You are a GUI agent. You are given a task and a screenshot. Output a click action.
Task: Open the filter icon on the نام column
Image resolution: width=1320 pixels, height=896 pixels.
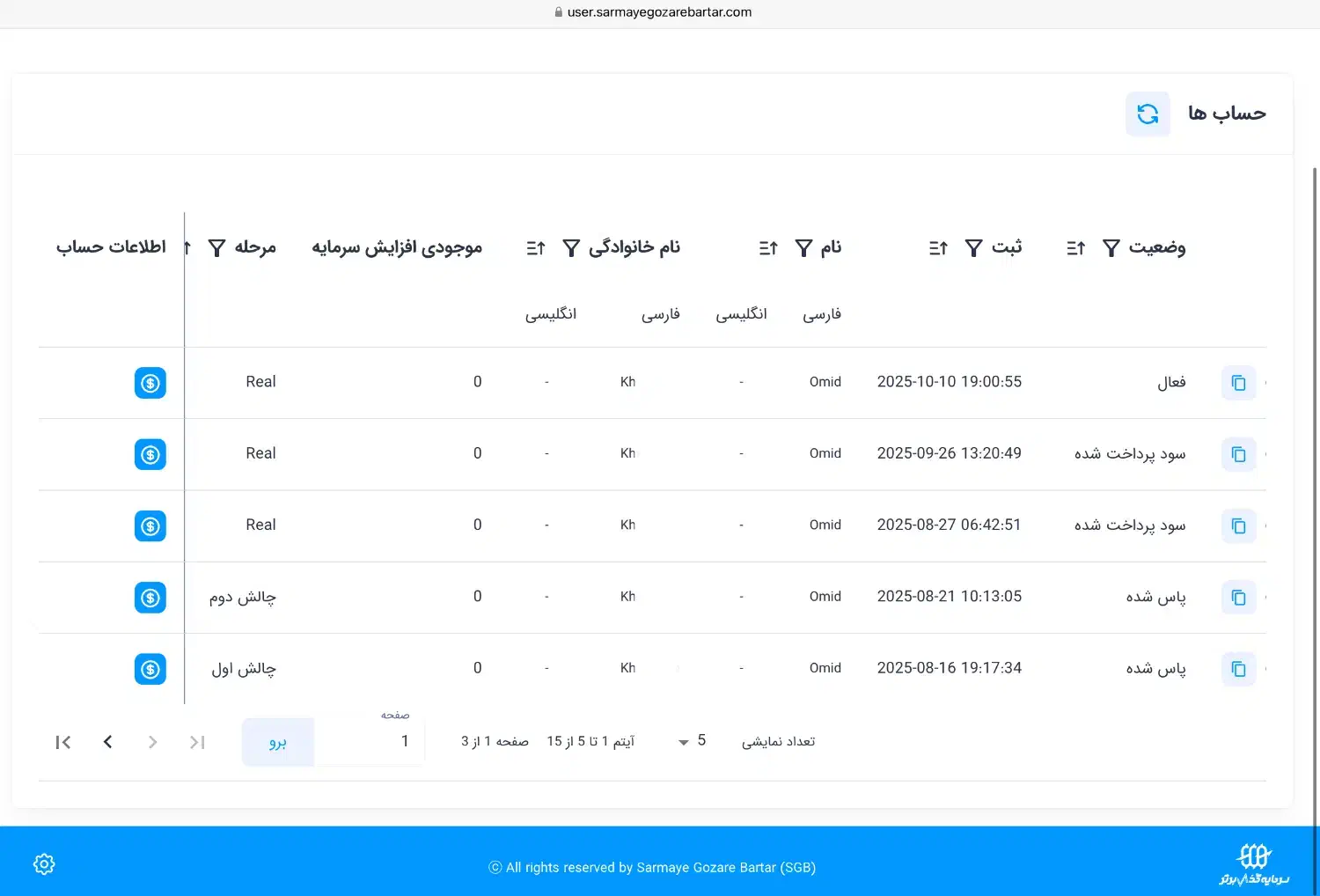803,247
